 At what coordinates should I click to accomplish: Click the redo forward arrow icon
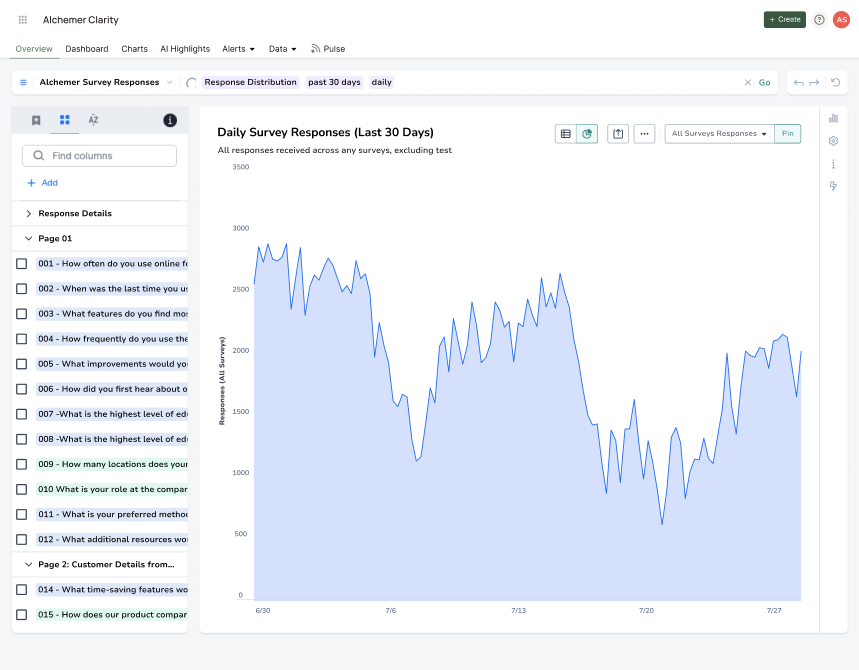[x=814, y=83]
